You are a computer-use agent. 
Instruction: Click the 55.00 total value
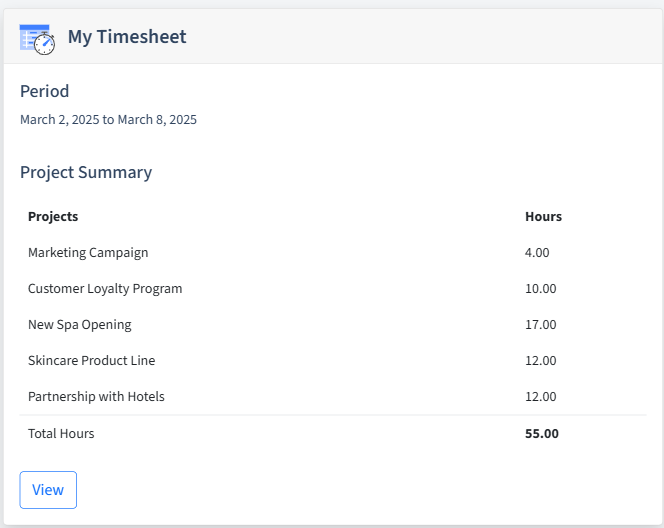(x=542, y=434)
